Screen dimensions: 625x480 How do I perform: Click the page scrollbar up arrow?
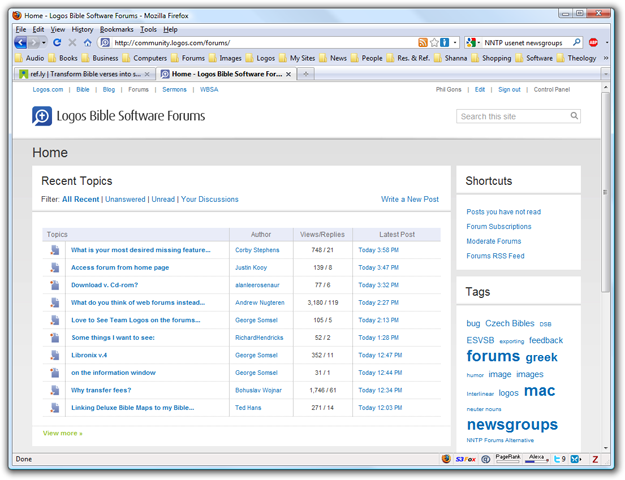click(605, 87)
